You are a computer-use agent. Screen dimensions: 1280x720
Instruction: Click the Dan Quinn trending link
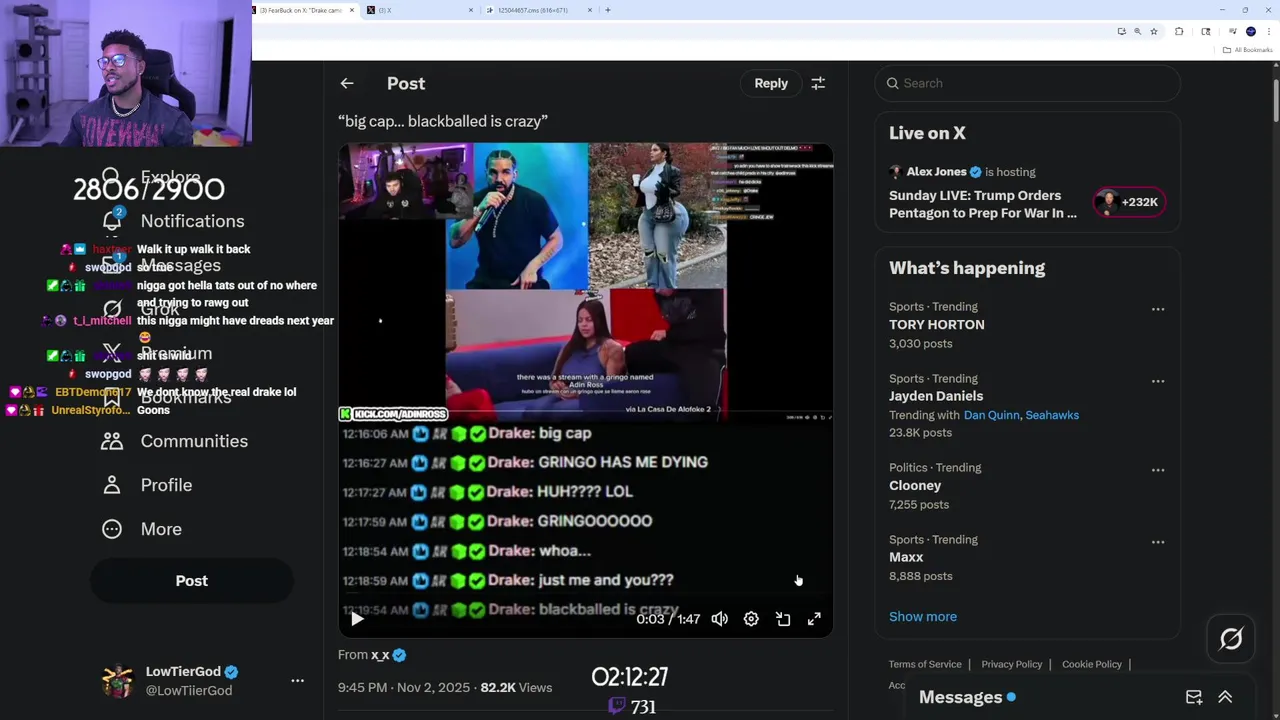[x=991, y=415]
